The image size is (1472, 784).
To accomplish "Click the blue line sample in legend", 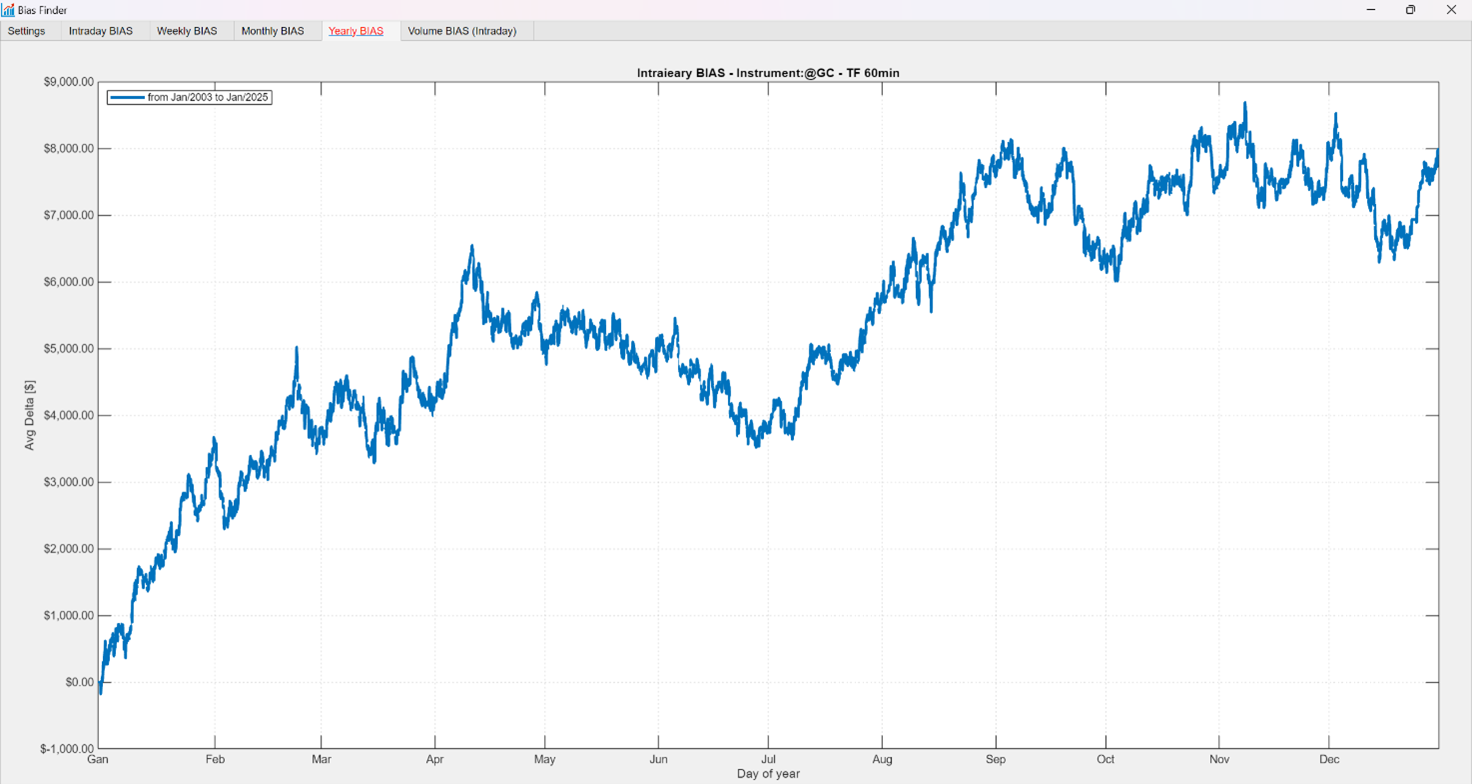I will (127, 98).
